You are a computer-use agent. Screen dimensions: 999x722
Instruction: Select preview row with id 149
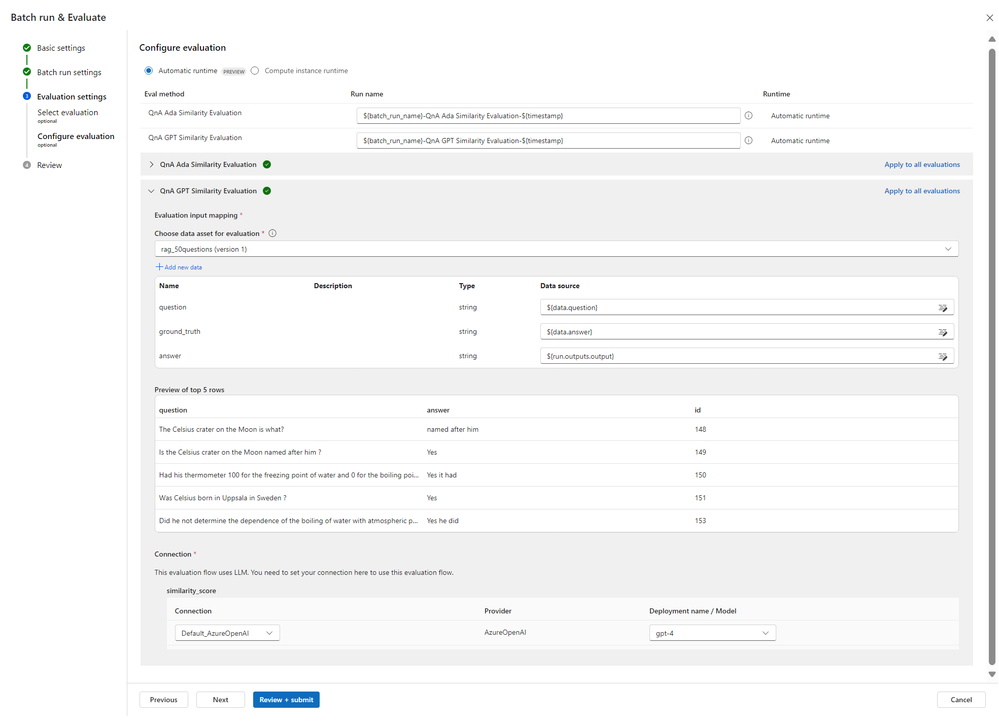[556, 452]
